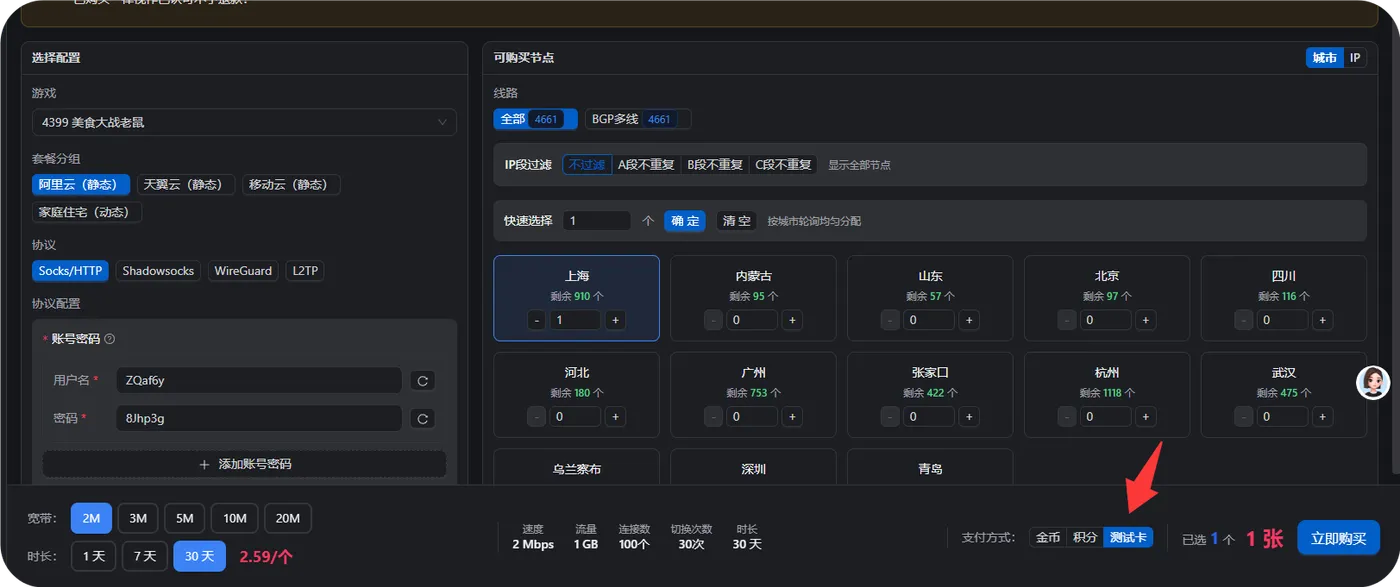
Task: Select 3M bandwidth
Action: [x=138, y=518]
